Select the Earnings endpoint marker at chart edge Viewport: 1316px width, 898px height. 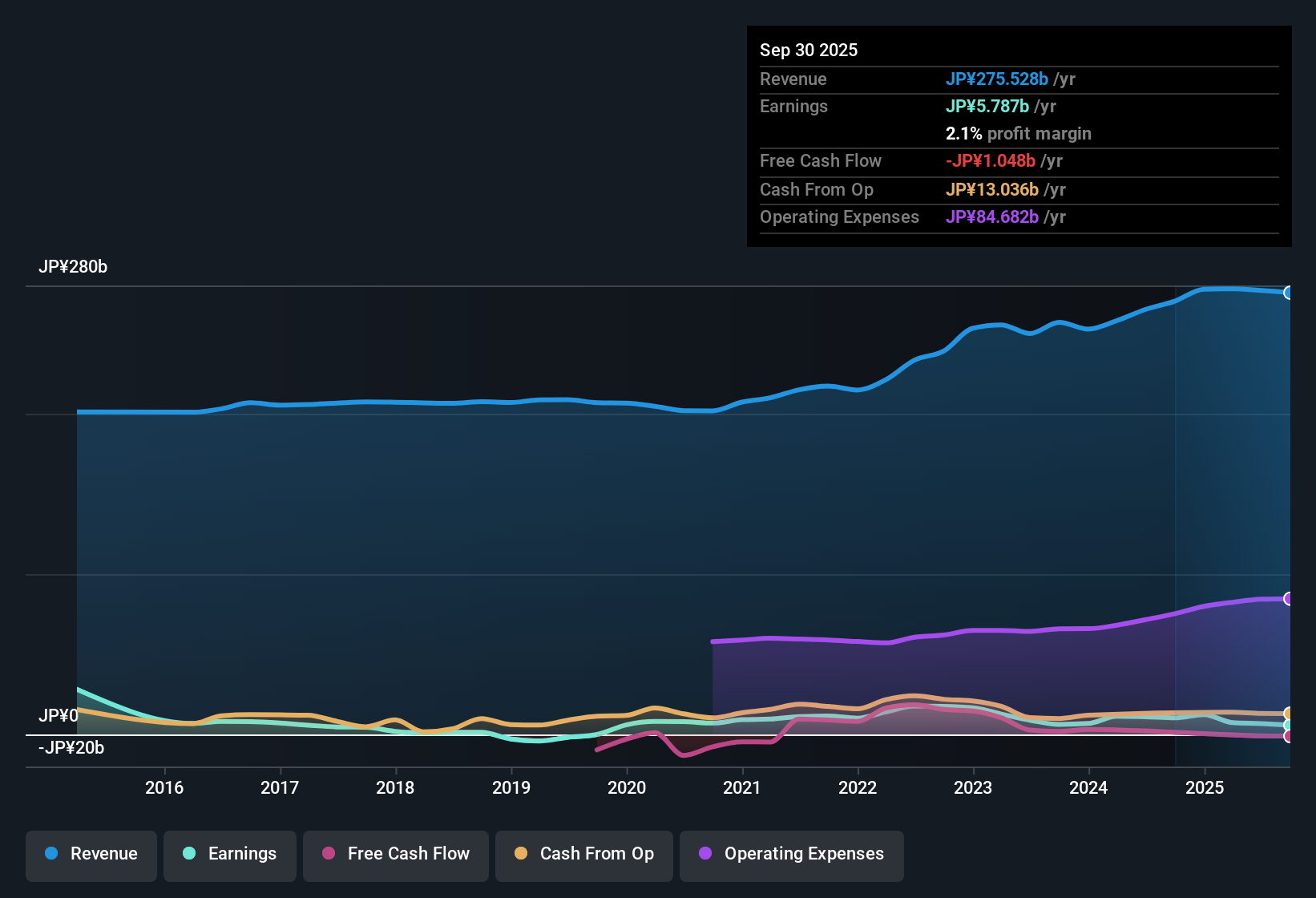[1288, 725]
